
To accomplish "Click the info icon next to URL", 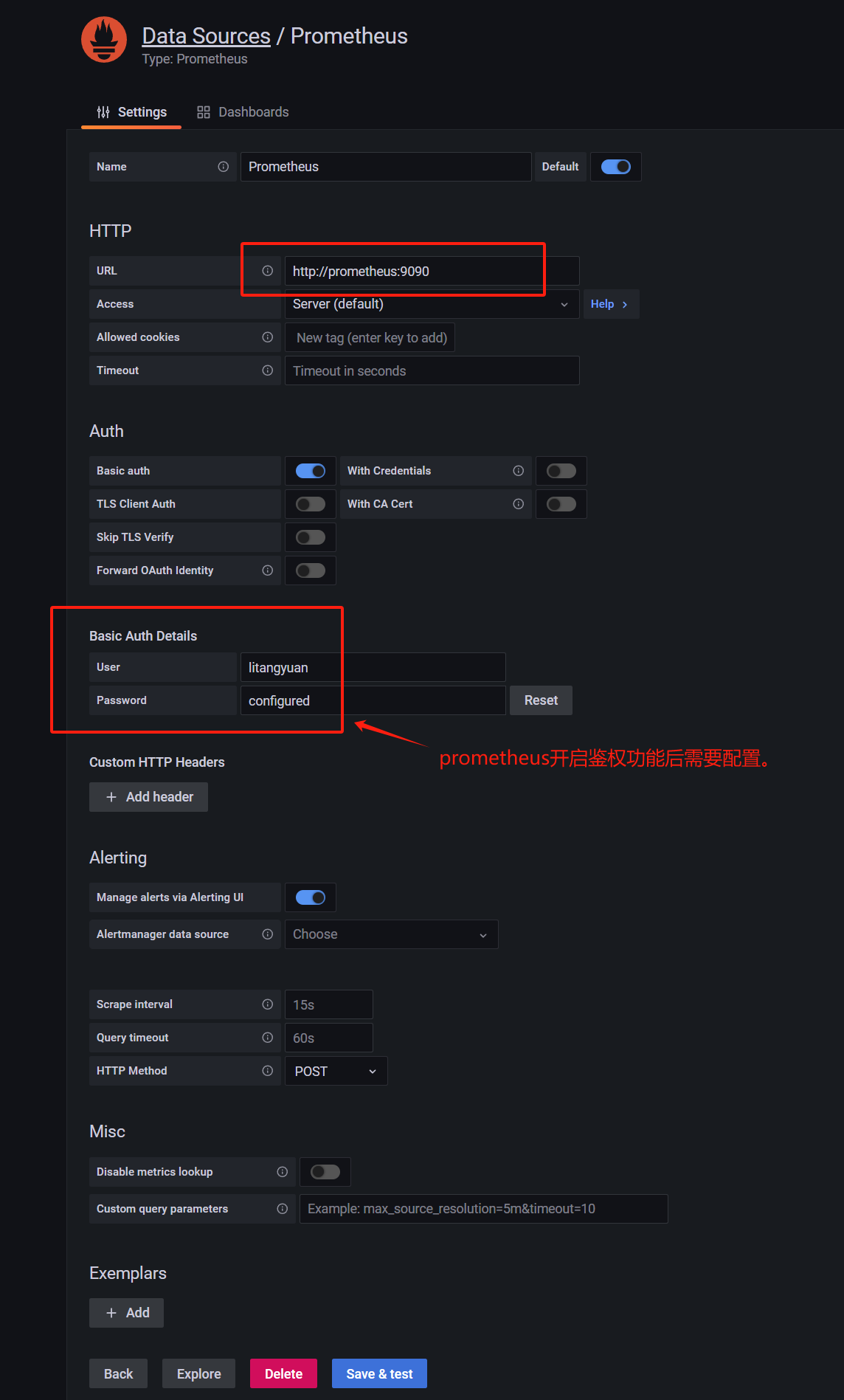I will (267, 271).
